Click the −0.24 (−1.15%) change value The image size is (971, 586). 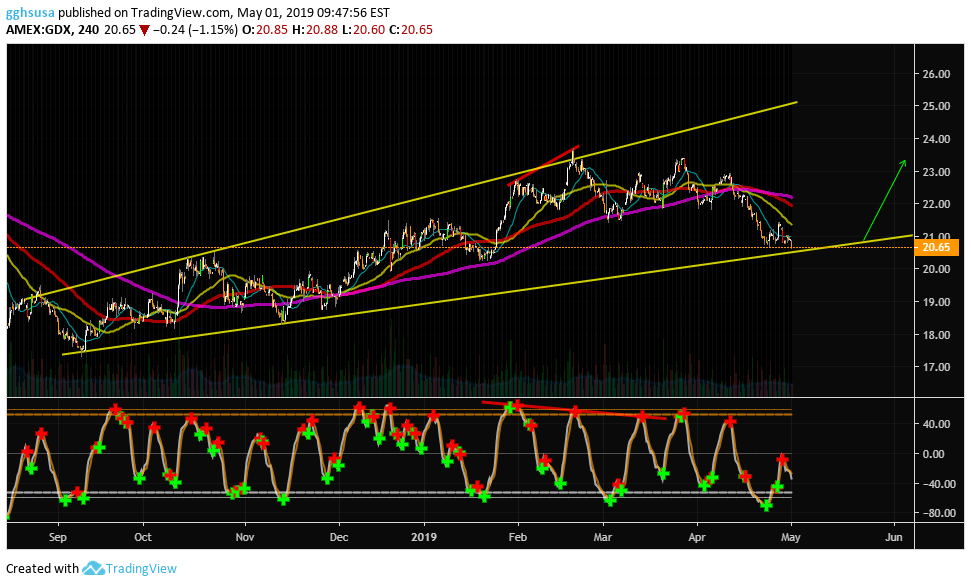pos(195,30)
